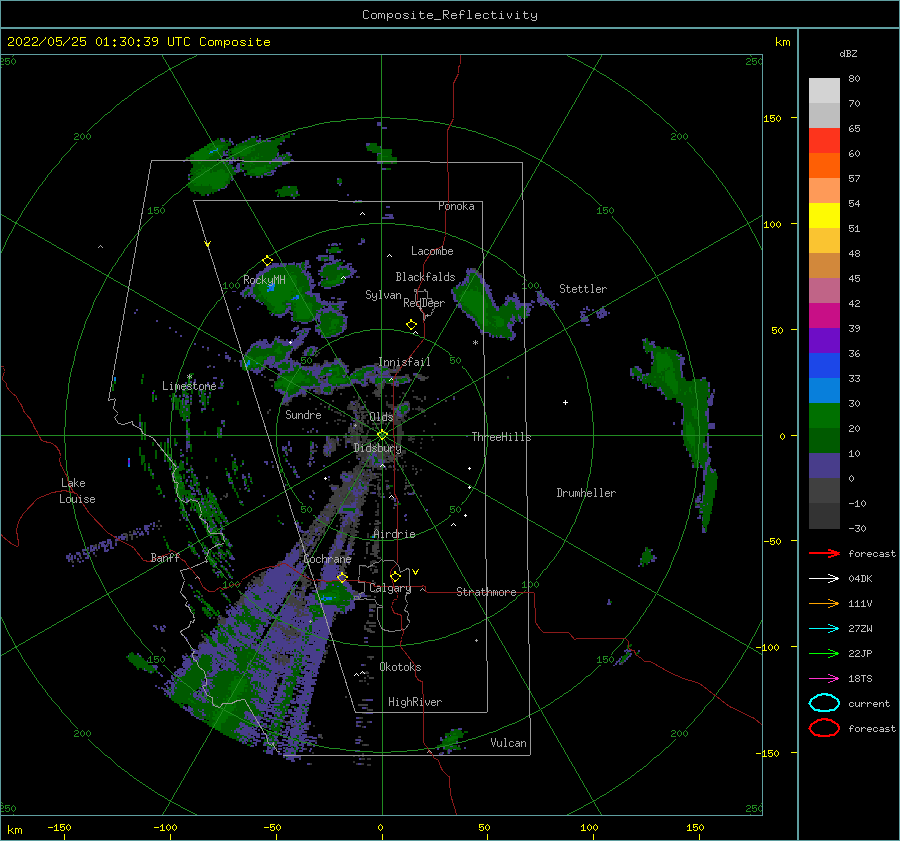Click the indigo swatch below 10 dBZ
The image size is (900, 841).
coord(824,465)
